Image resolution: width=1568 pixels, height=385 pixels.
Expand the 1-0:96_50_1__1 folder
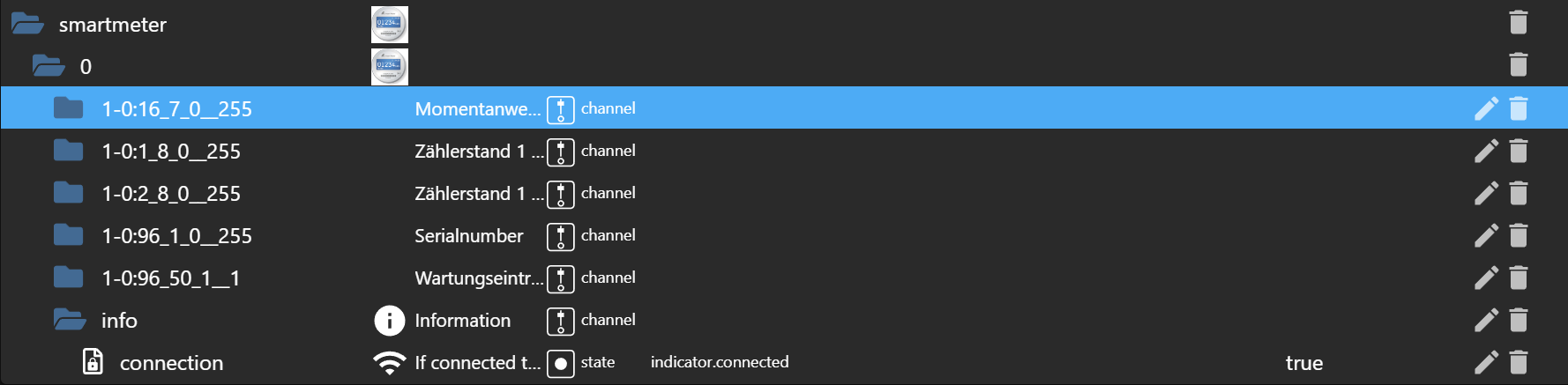coord(68,278)
